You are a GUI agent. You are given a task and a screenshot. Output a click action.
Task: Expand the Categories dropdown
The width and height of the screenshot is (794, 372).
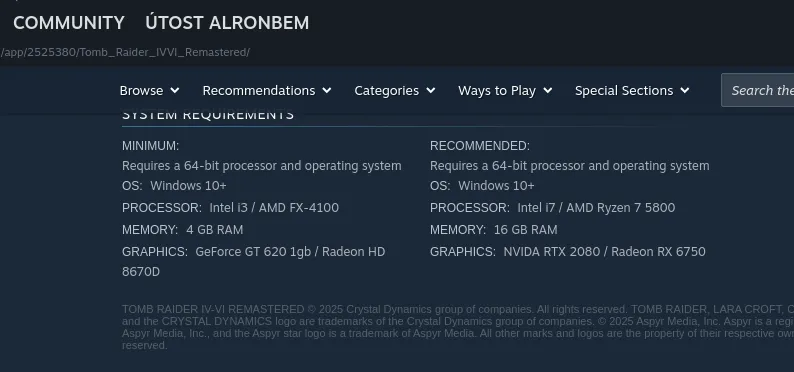click(x=394, y=91)
